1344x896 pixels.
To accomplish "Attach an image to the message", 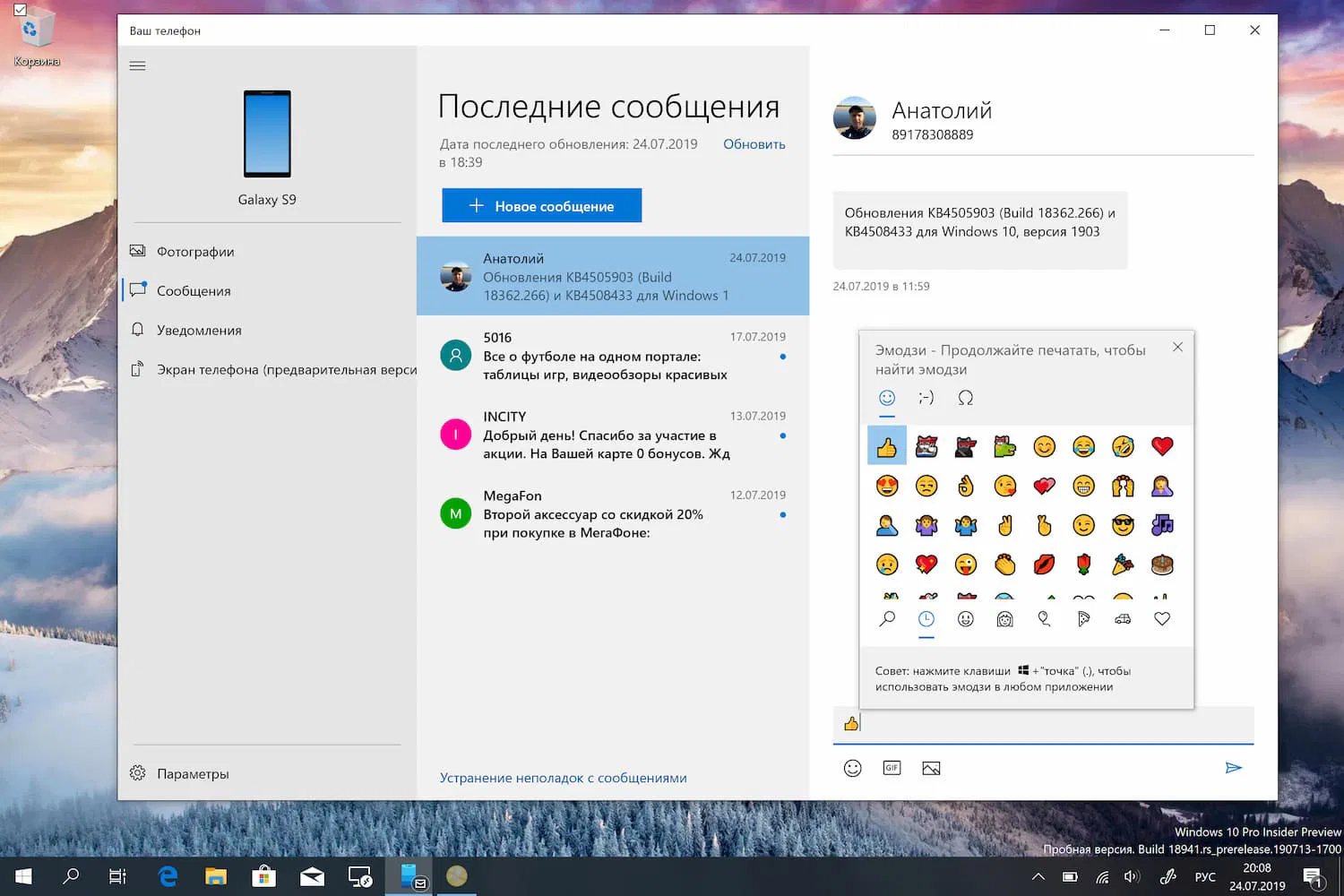I will (x=931, y=768).
